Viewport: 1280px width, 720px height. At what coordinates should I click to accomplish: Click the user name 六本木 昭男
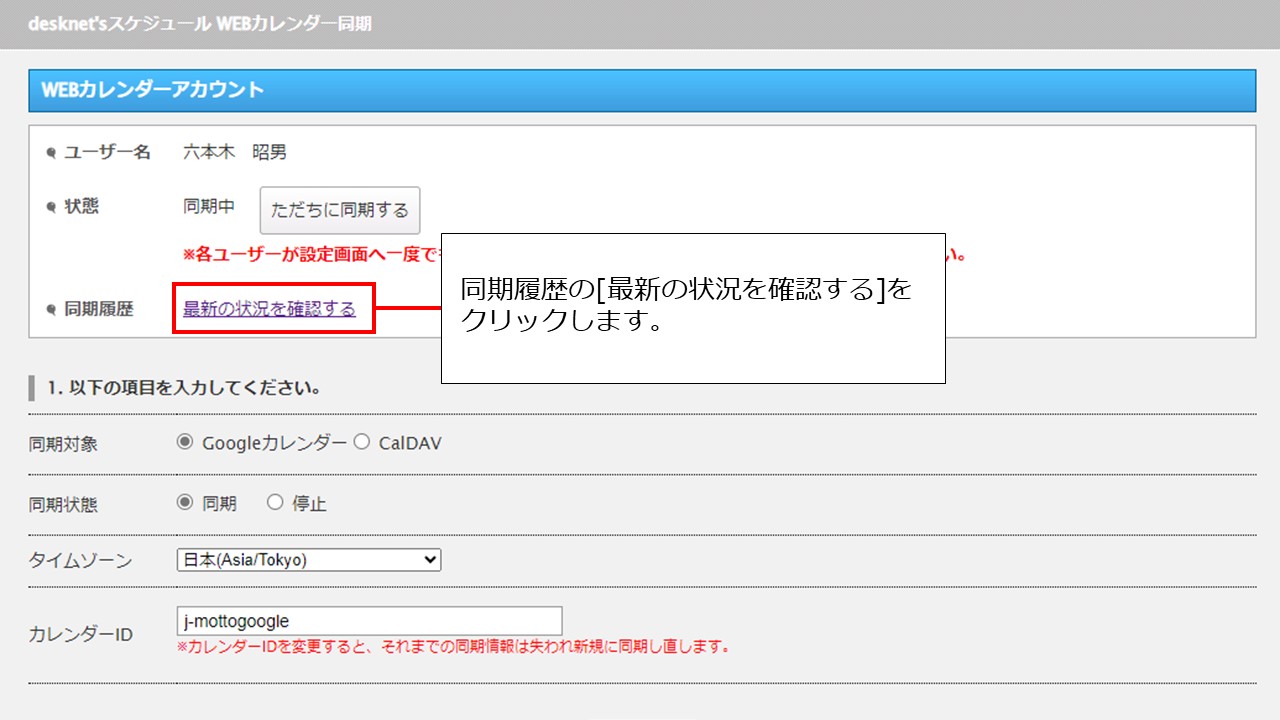click(x=235, y=152)
